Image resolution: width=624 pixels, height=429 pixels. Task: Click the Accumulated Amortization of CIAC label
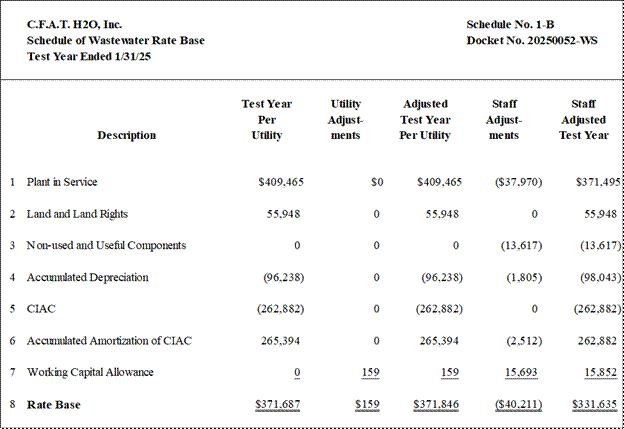tap(109, 341)
